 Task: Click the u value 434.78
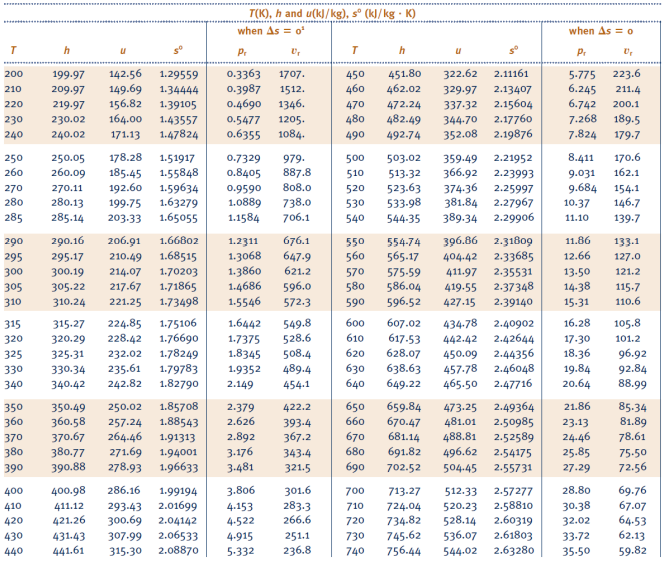(460, 323)
